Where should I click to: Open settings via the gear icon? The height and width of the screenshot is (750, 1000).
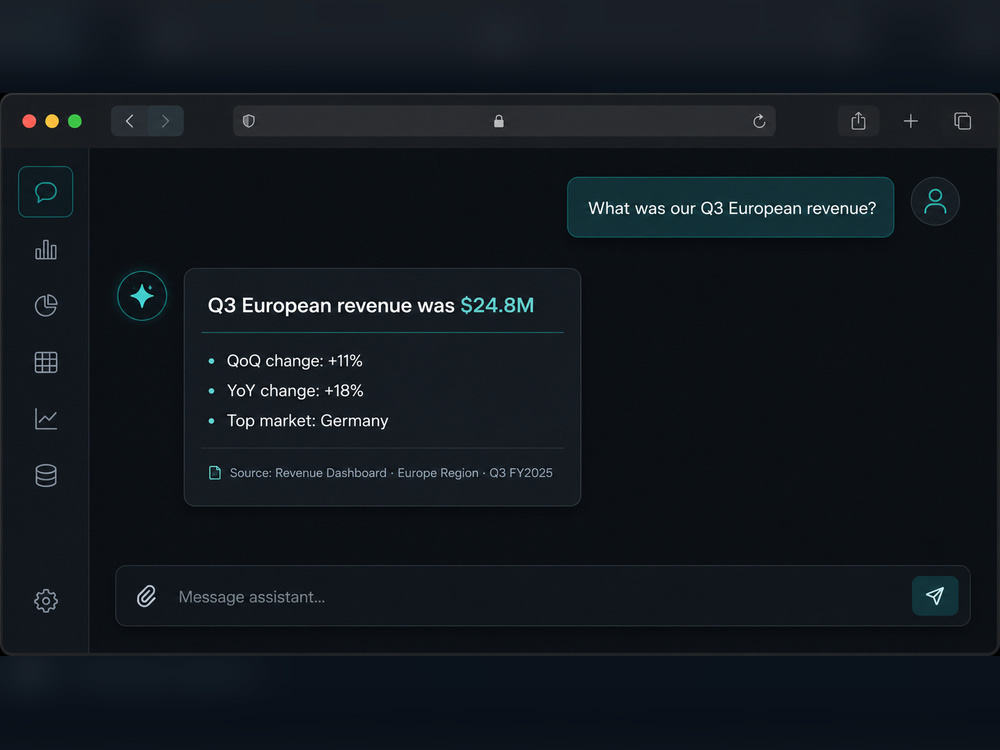pos(46,601)
